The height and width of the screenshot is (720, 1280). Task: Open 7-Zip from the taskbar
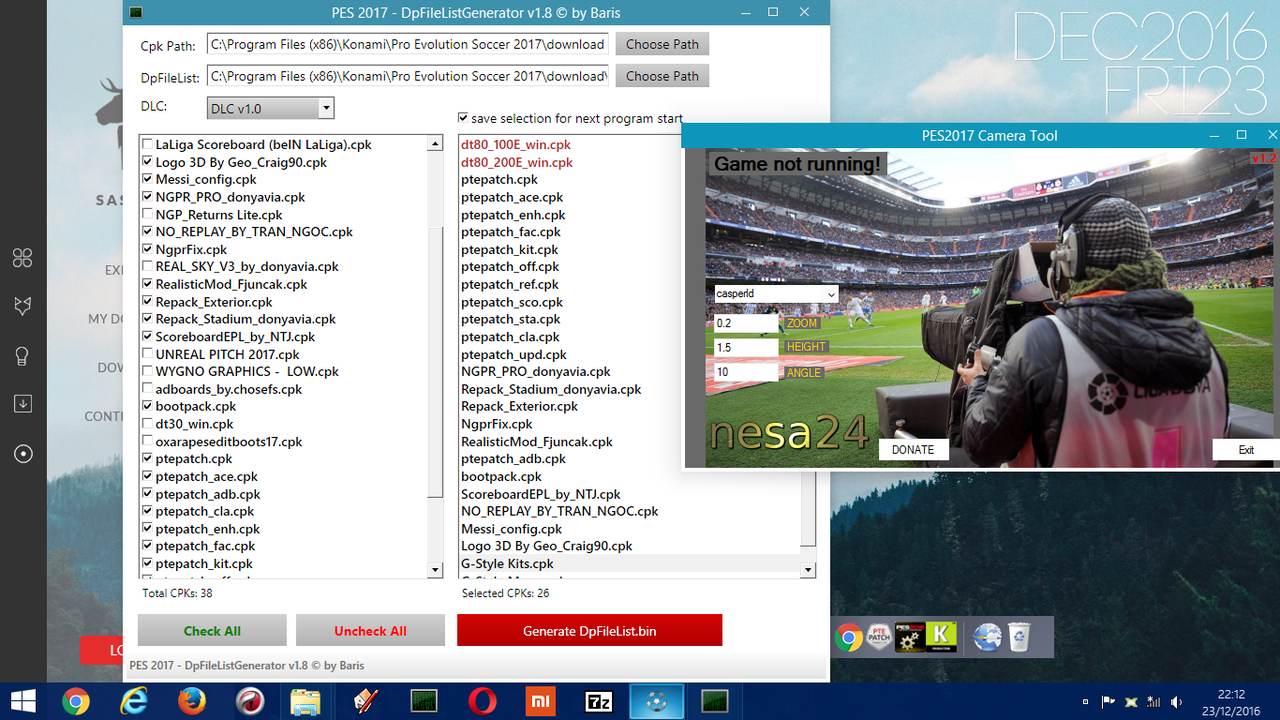[x=599, y=702]
